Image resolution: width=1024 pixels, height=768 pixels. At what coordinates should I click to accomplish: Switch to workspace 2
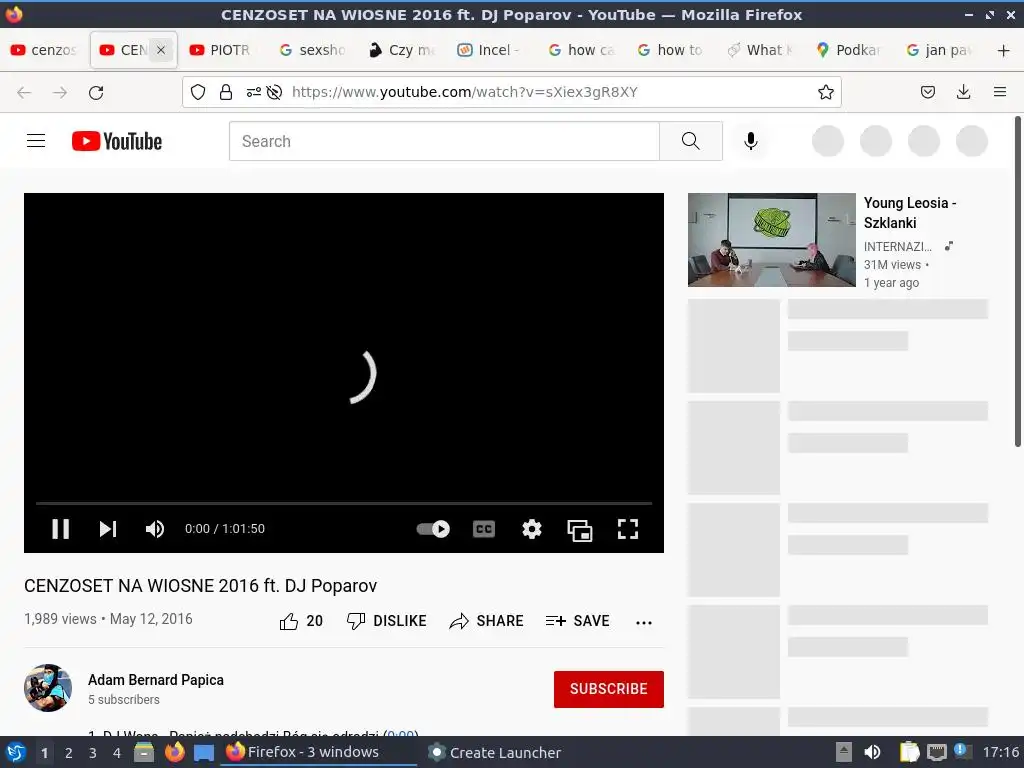click(x=69, y=753)
